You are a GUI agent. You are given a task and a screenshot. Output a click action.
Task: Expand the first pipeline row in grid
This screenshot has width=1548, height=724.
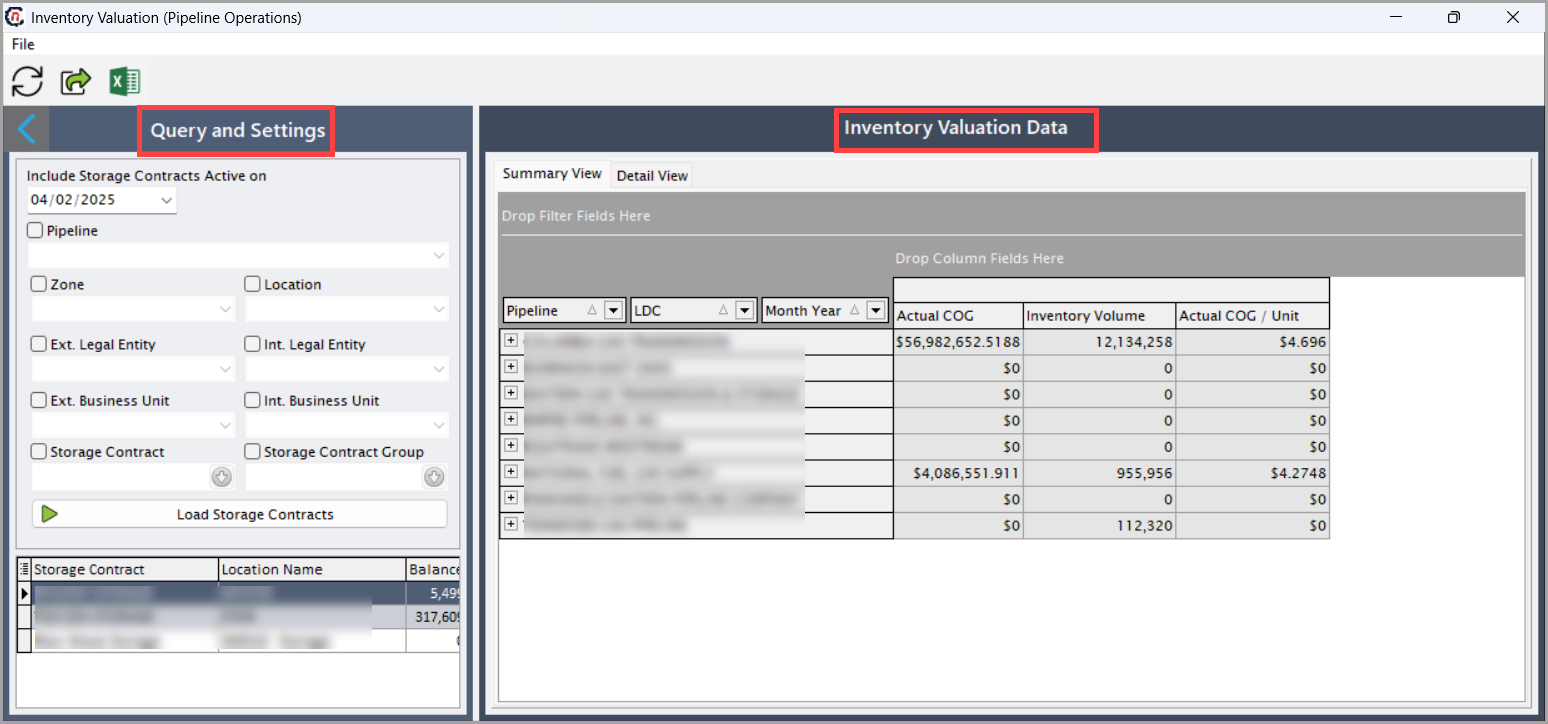pos(511,340)
